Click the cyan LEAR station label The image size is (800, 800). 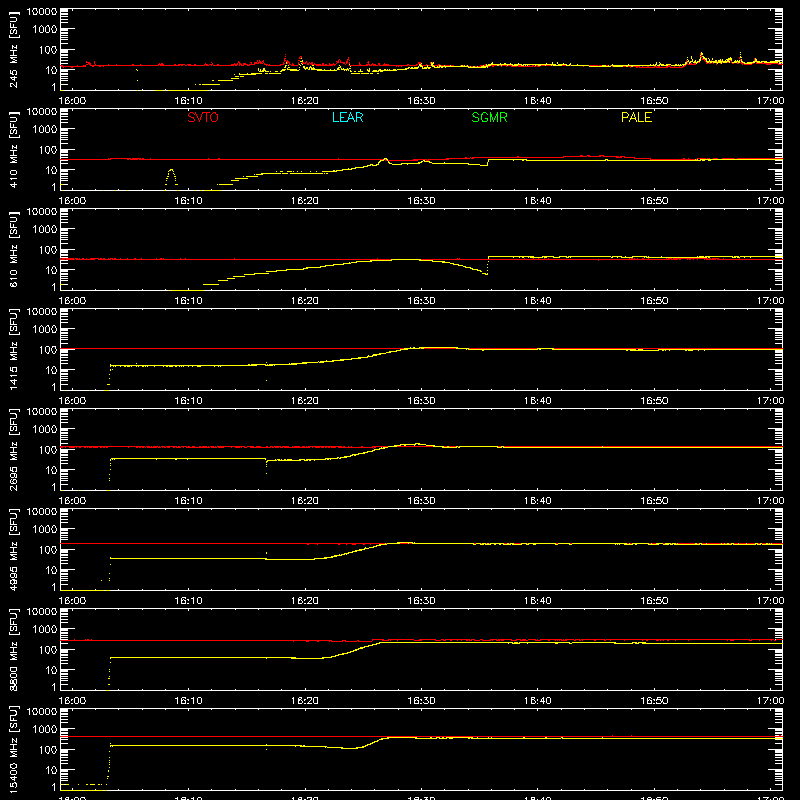coord(347,117)
